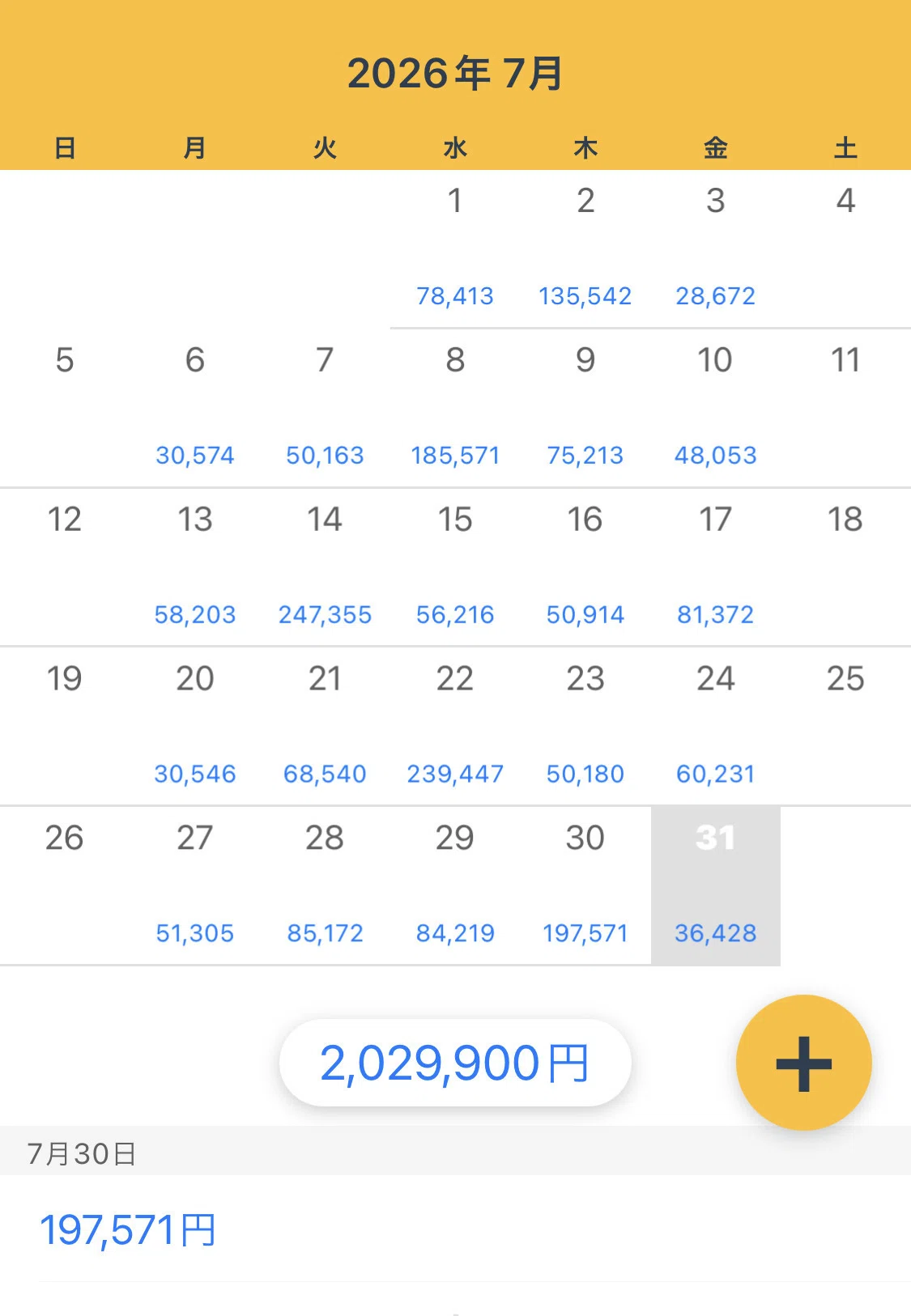Select July 14 showing 247,355
This screenshot has width=911, height=1316.
(x=325, y=567)
